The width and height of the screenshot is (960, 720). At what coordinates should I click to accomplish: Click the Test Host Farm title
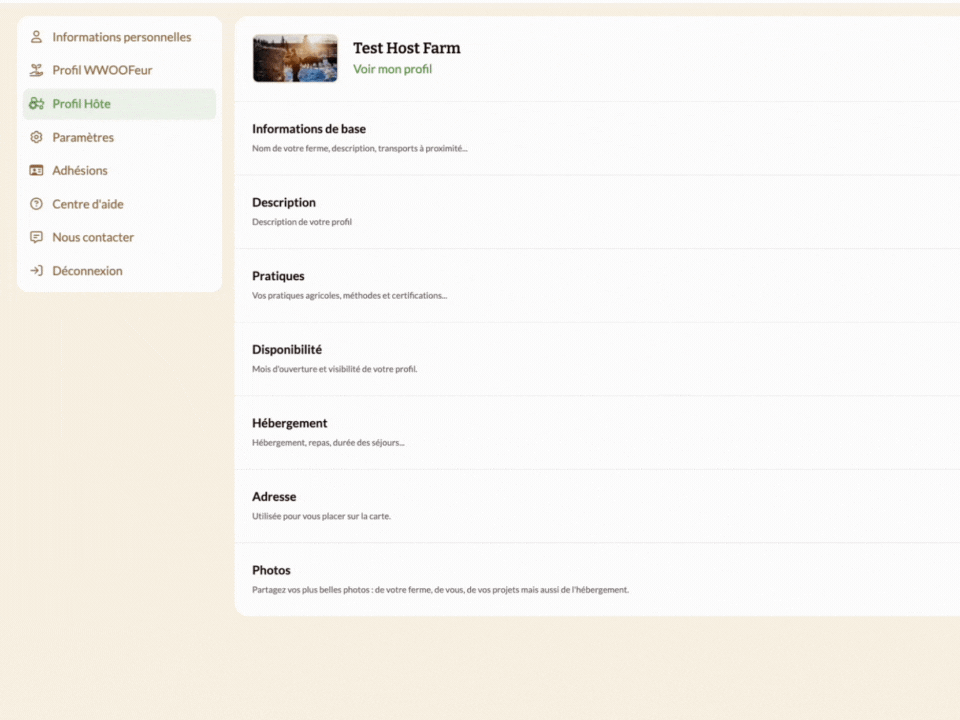(407, 48)
